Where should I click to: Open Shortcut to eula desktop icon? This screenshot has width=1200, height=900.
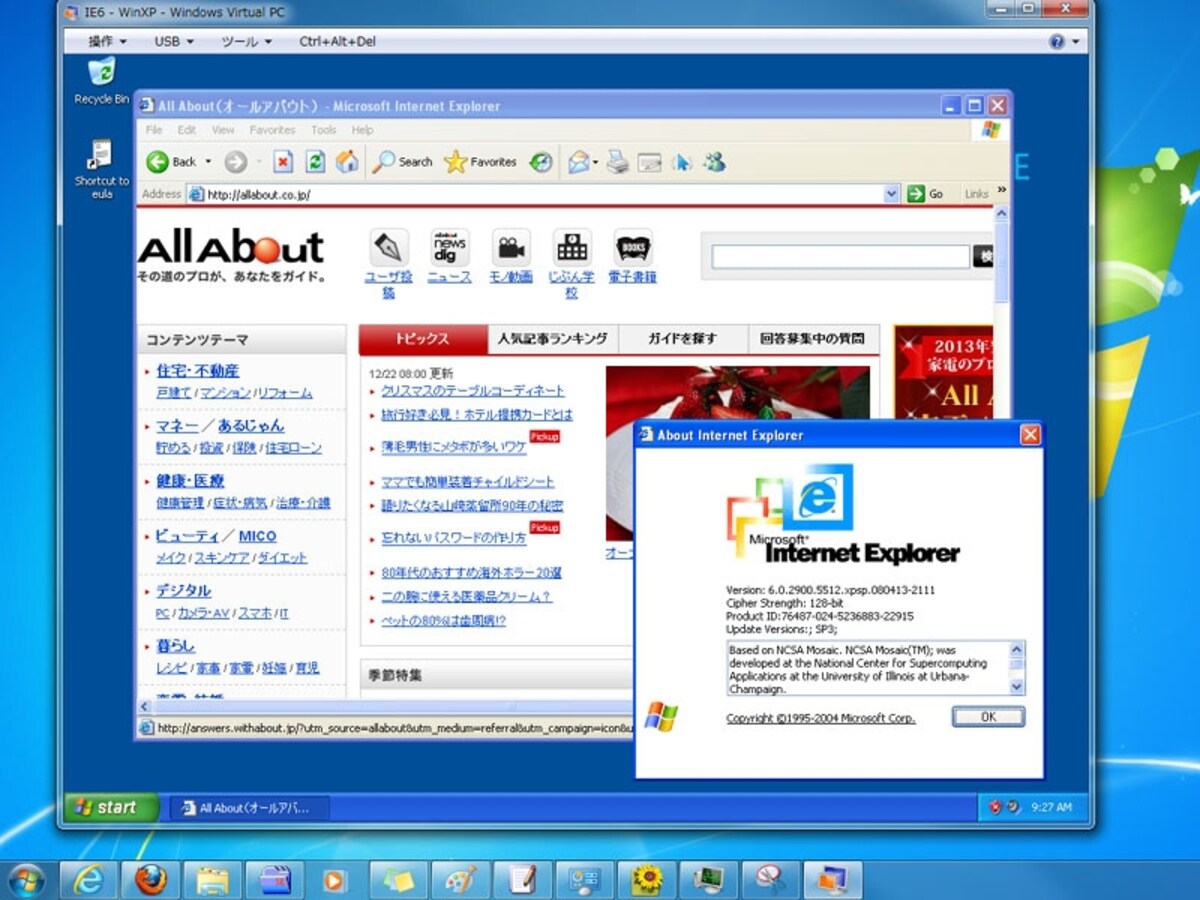pyautogui.click(x=101, y=169)
